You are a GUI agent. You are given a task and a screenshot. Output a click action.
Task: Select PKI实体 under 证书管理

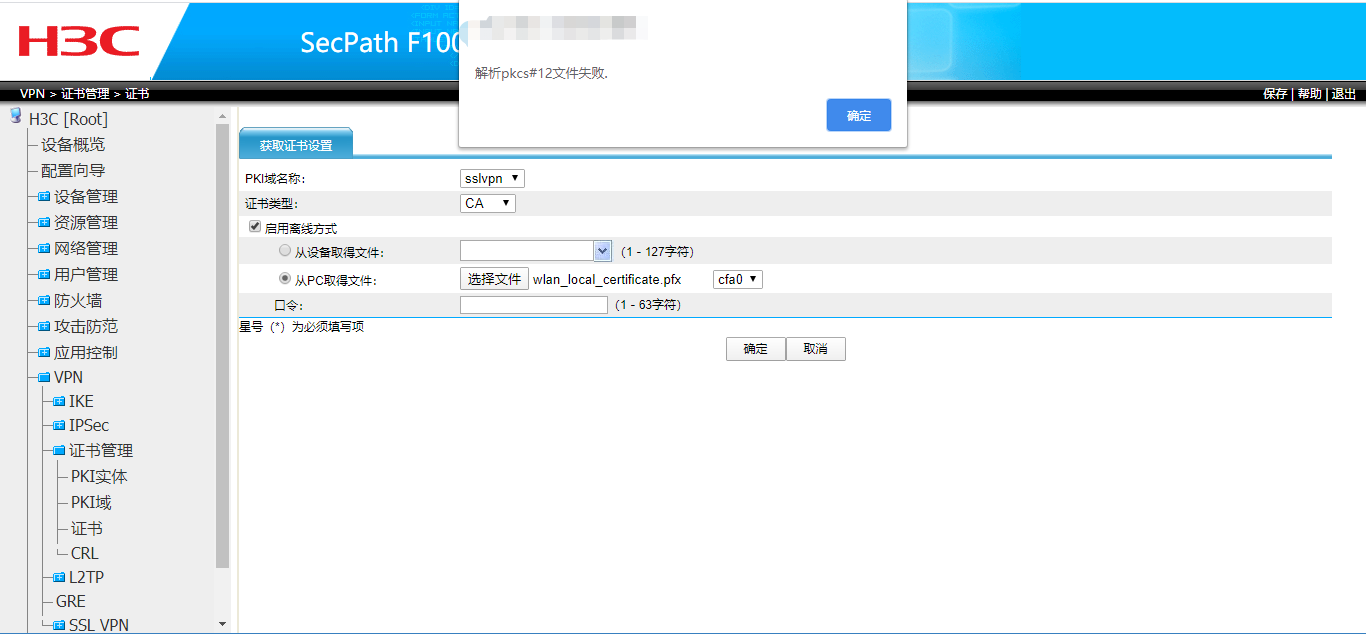tap(99, 477)
